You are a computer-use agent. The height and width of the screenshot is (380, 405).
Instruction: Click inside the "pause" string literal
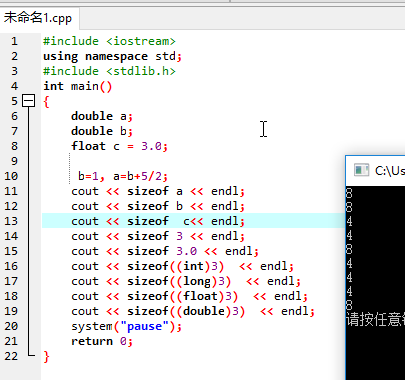click(144, 326)
